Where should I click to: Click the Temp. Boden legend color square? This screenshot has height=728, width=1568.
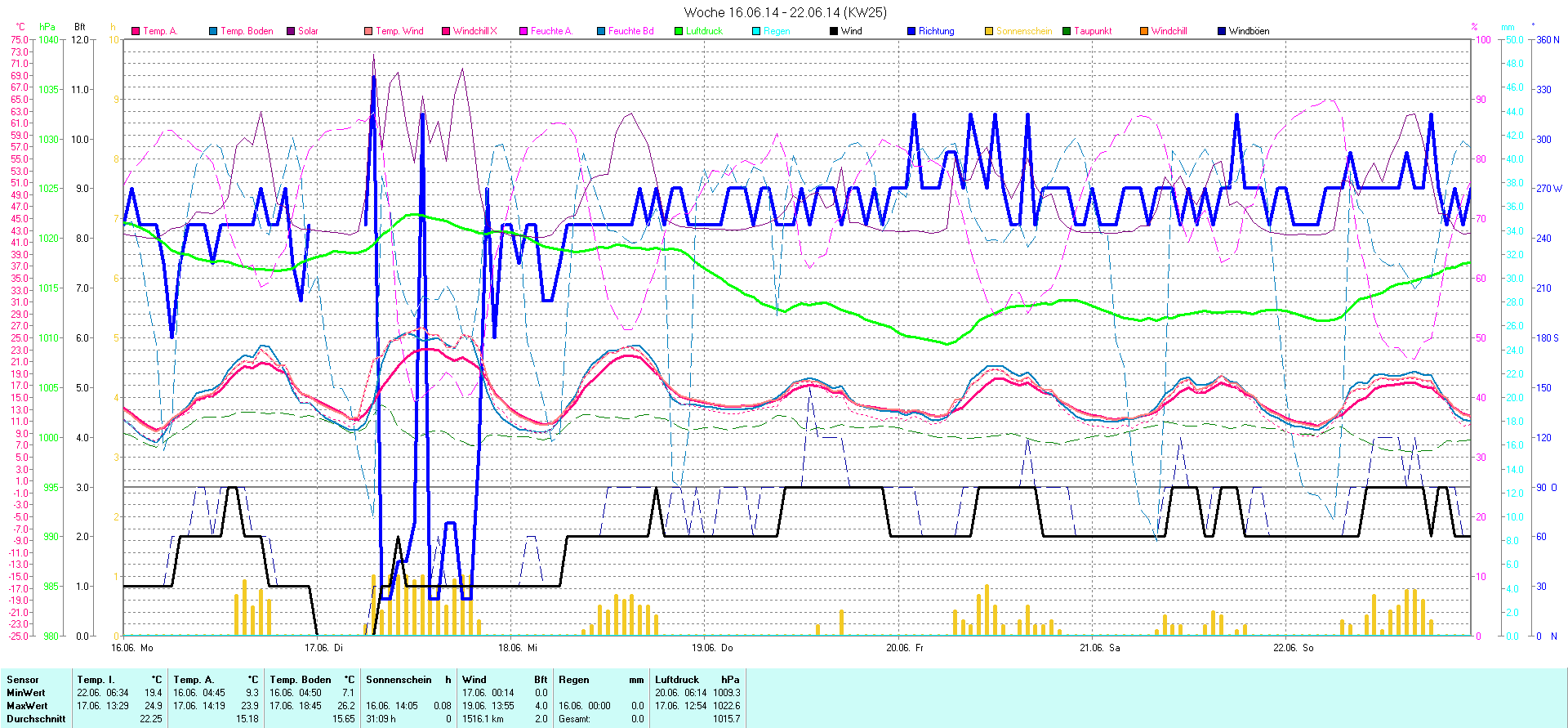point(213,31)
